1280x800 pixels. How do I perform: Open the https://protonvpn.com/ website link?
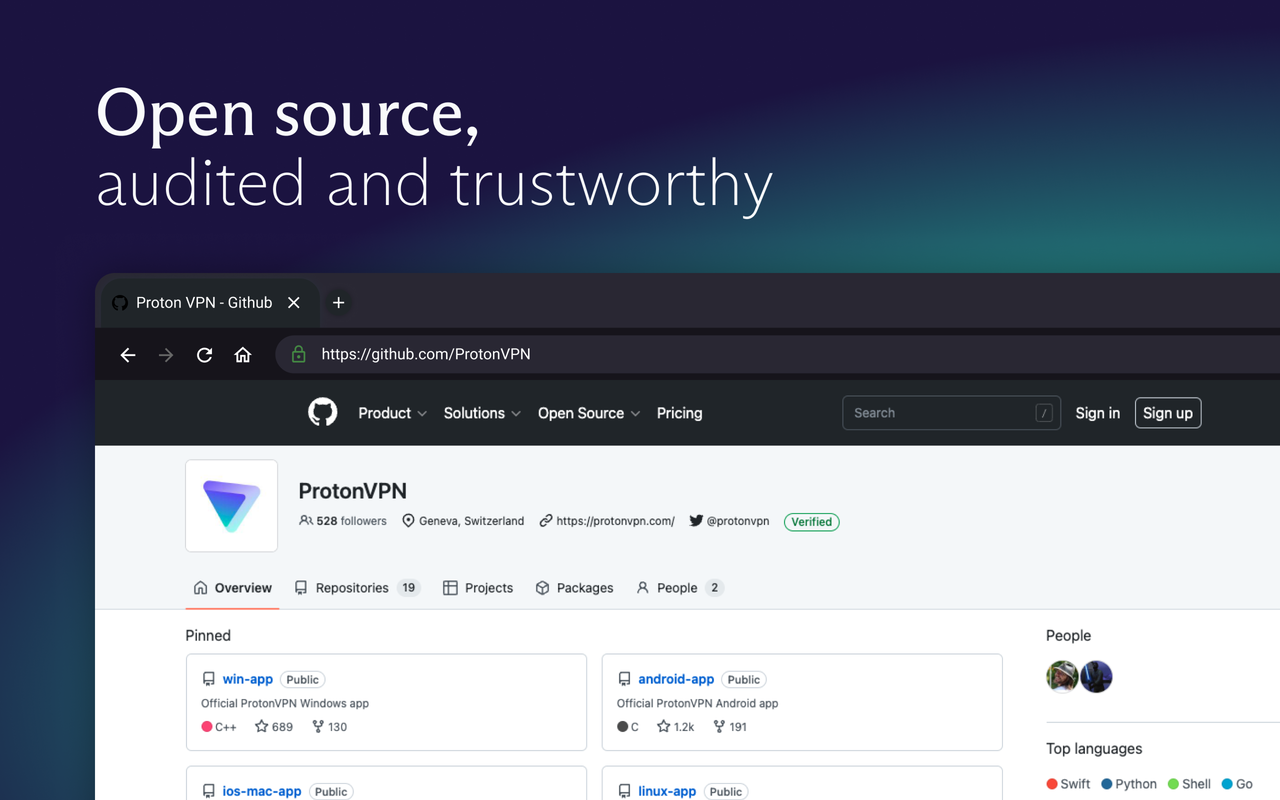[615, 520]
